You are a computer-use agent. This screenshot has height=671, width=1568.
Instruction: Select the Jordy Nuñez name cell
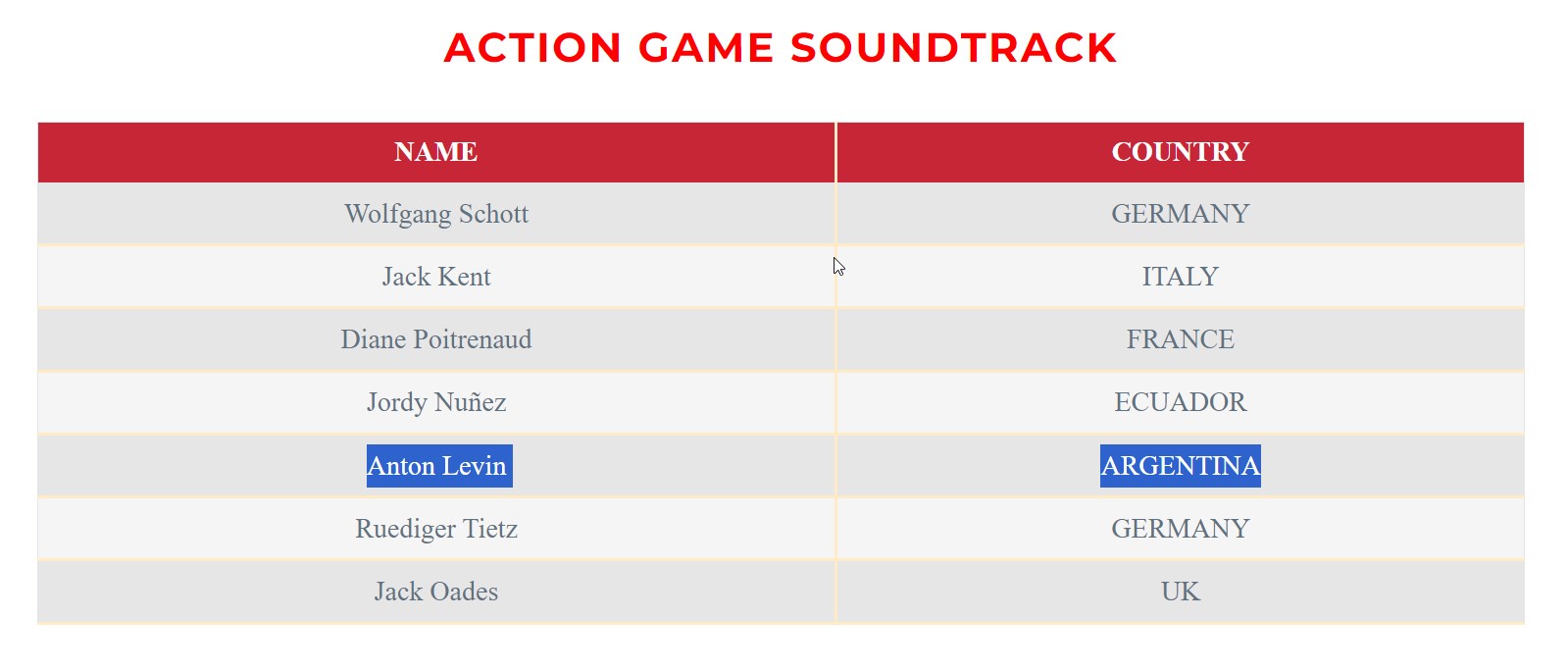point(436,402)
